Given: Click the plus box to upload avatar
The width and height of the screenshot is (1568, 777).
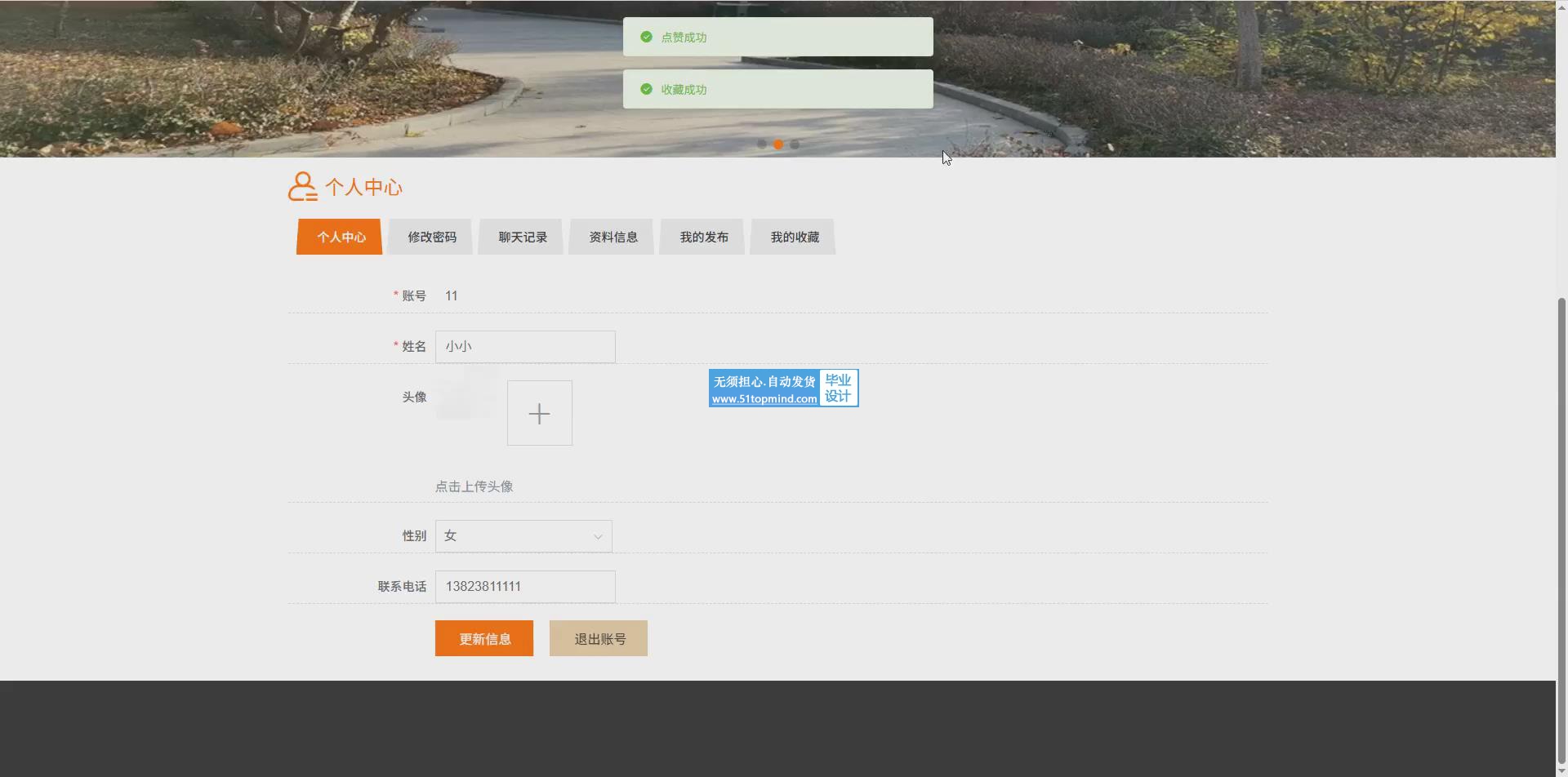Looking at the screenshot, I should (x=539, y=413).
